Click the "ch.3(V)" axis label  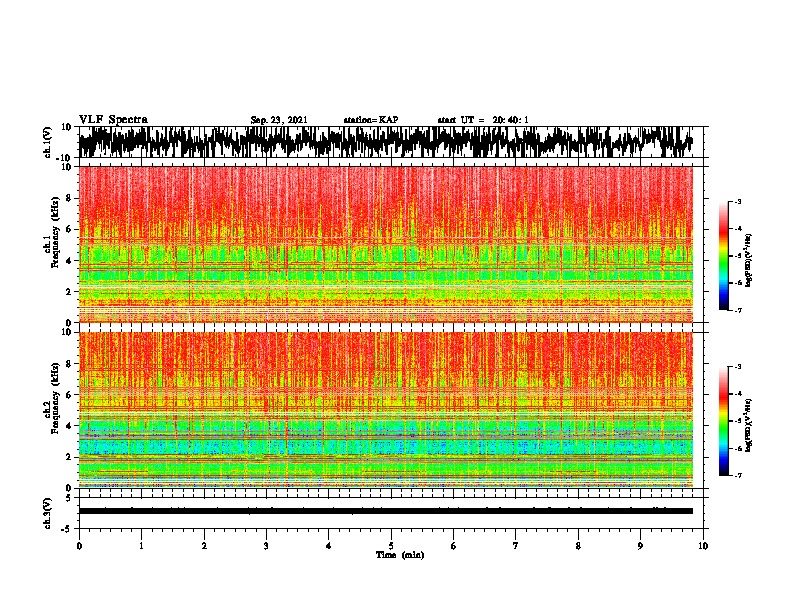48,513
